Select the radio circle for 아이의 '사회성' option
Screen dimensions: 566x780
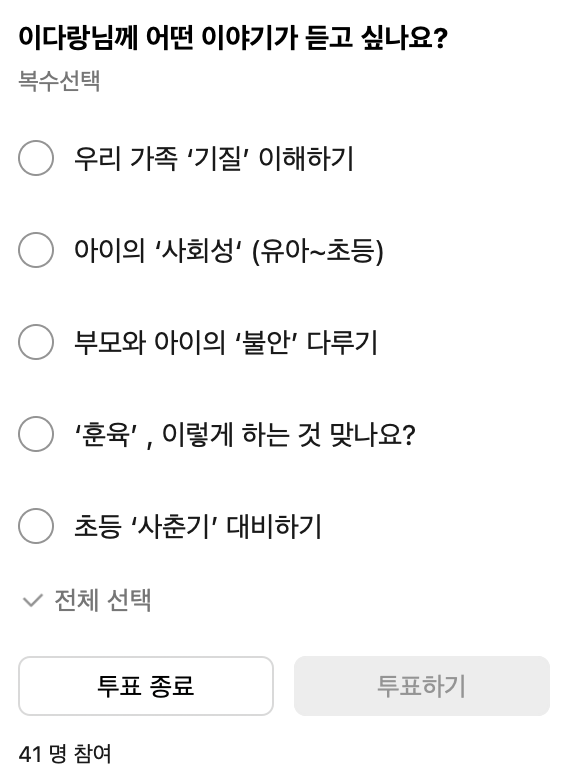click(x=36, y=250)
